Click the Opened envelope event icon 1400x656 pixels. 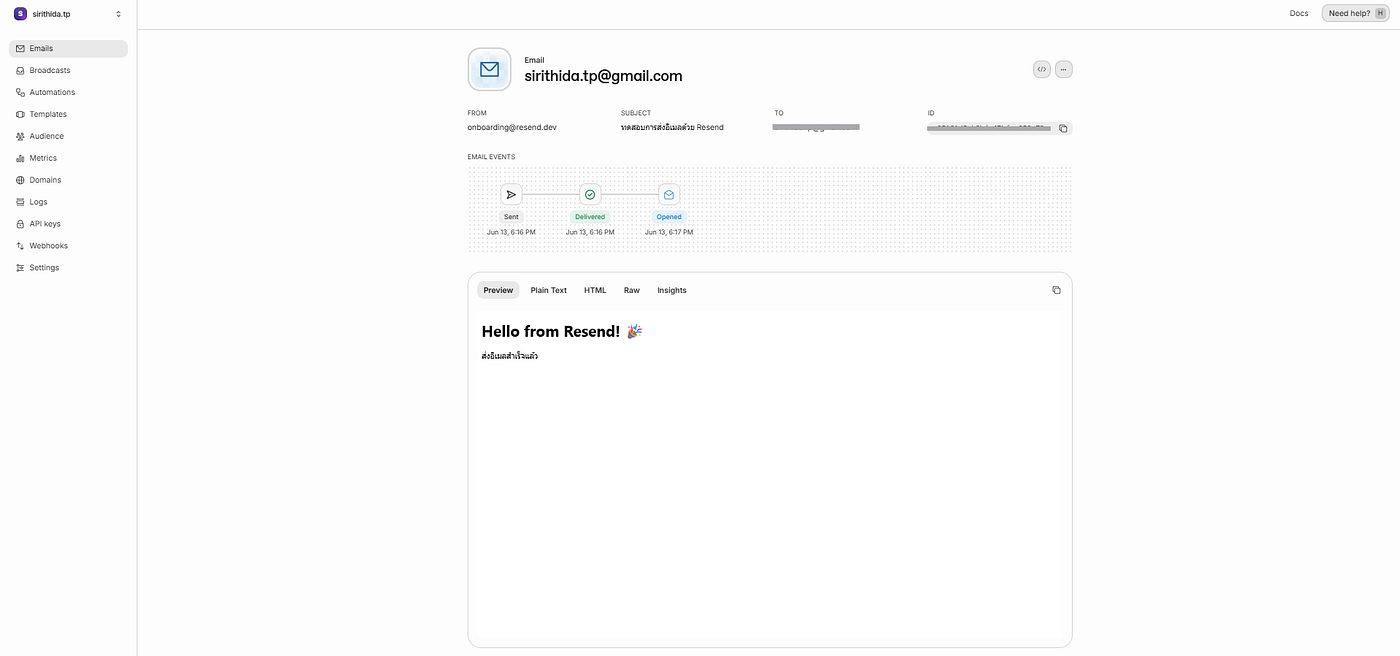click(x=669, y=195)
